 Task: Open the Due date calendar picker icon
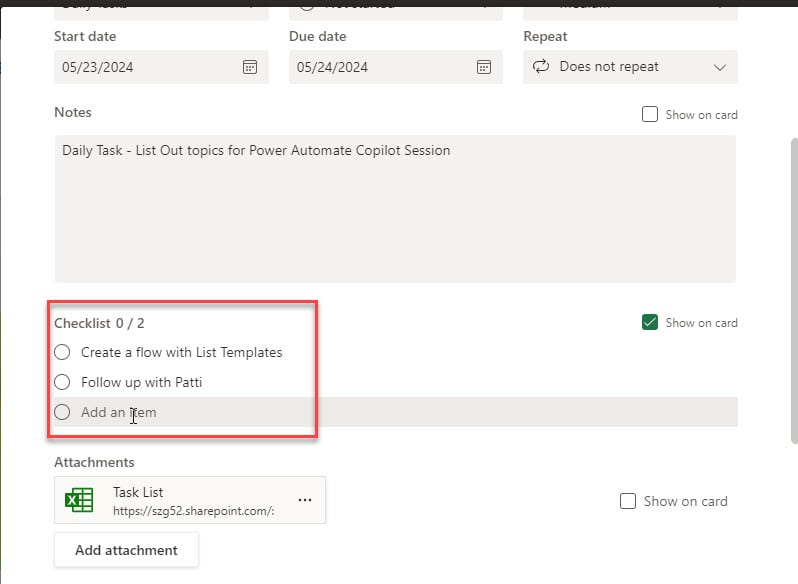484,67
